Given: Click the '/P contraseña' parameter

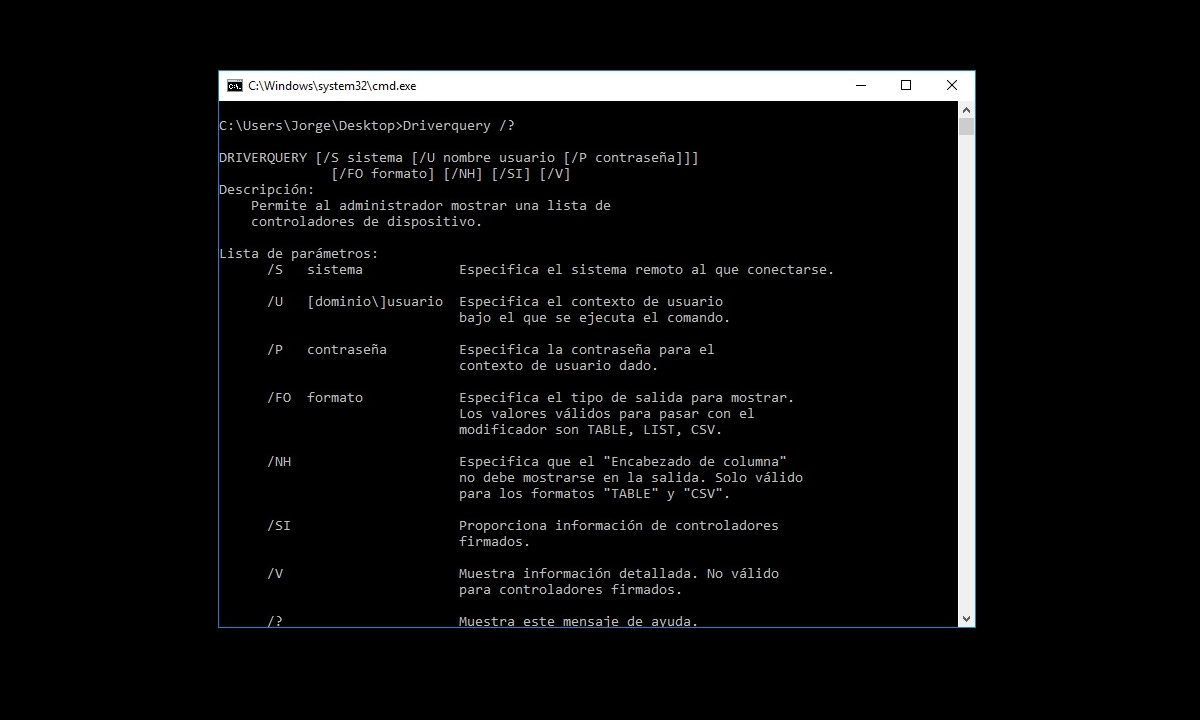Looking at the screenshot, I should click(327, 350).
